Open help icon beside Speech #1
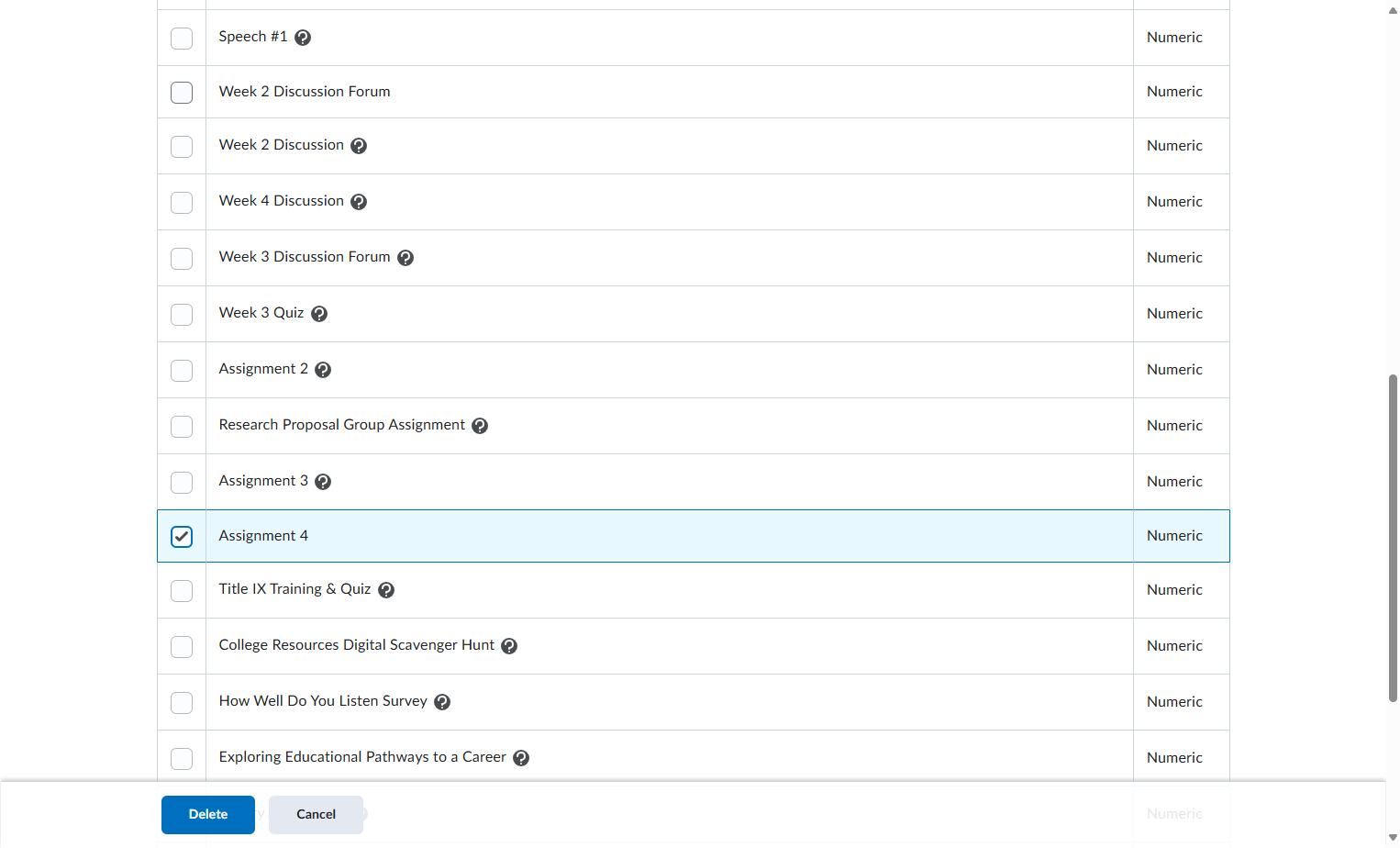Screen dimensions: 1400x848 pos(303,38)
